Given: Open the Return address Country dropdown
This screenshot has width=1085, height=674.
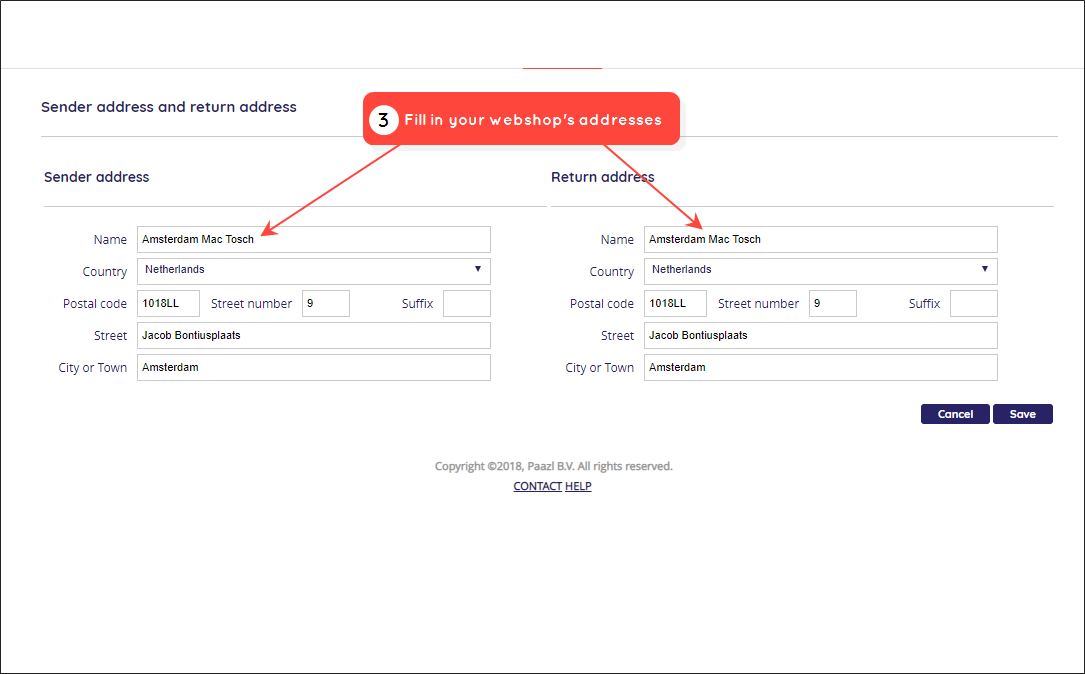Looking at the screenshot, I should 821,271.
